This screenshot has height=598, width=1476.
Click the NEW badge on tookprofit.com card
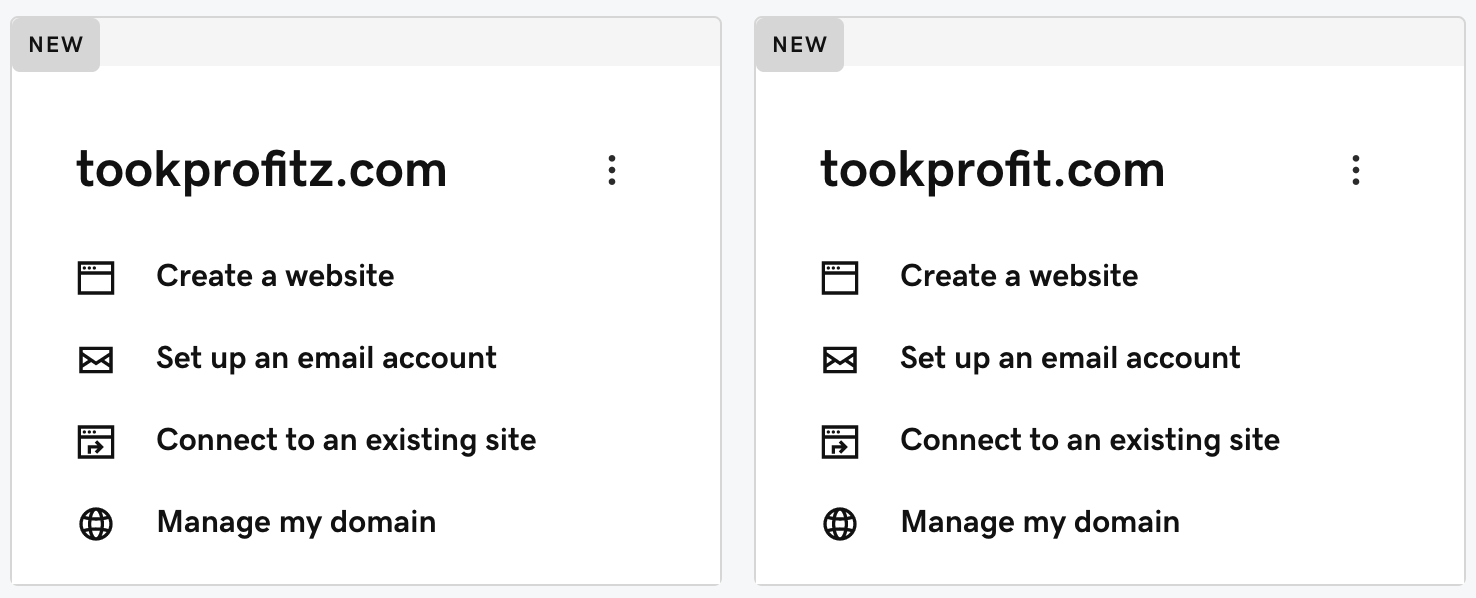(x=800, y=45)
